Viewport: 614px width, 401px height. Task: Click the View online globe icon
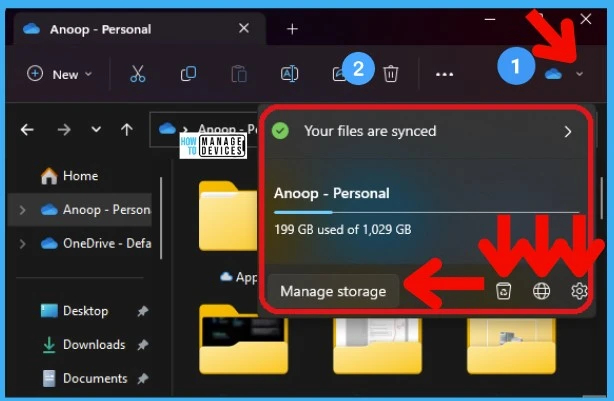coord(542,291)
